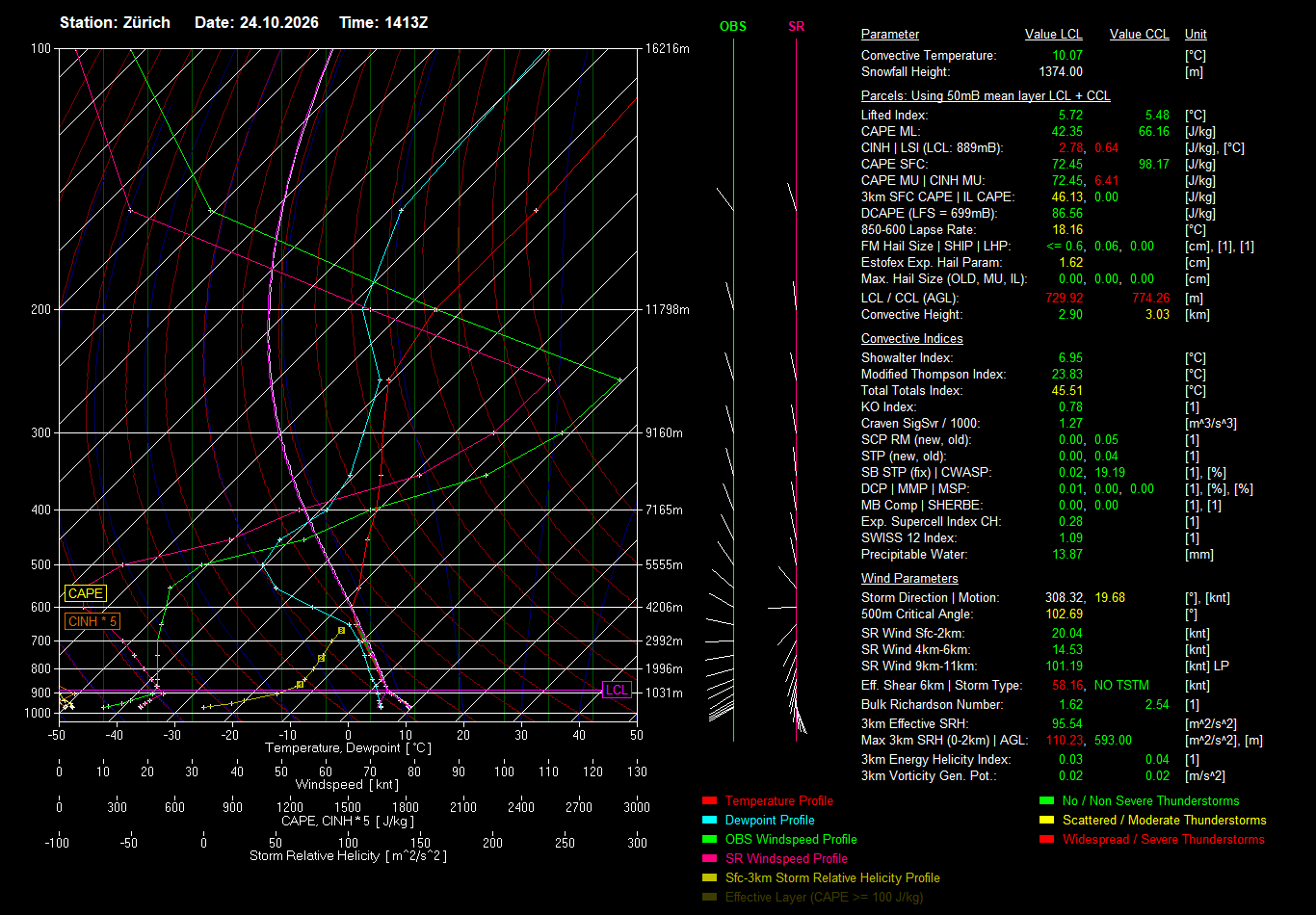
Task: Click the cyan Dewpoint Profile legend swatch
Action: tap(709, 820)
